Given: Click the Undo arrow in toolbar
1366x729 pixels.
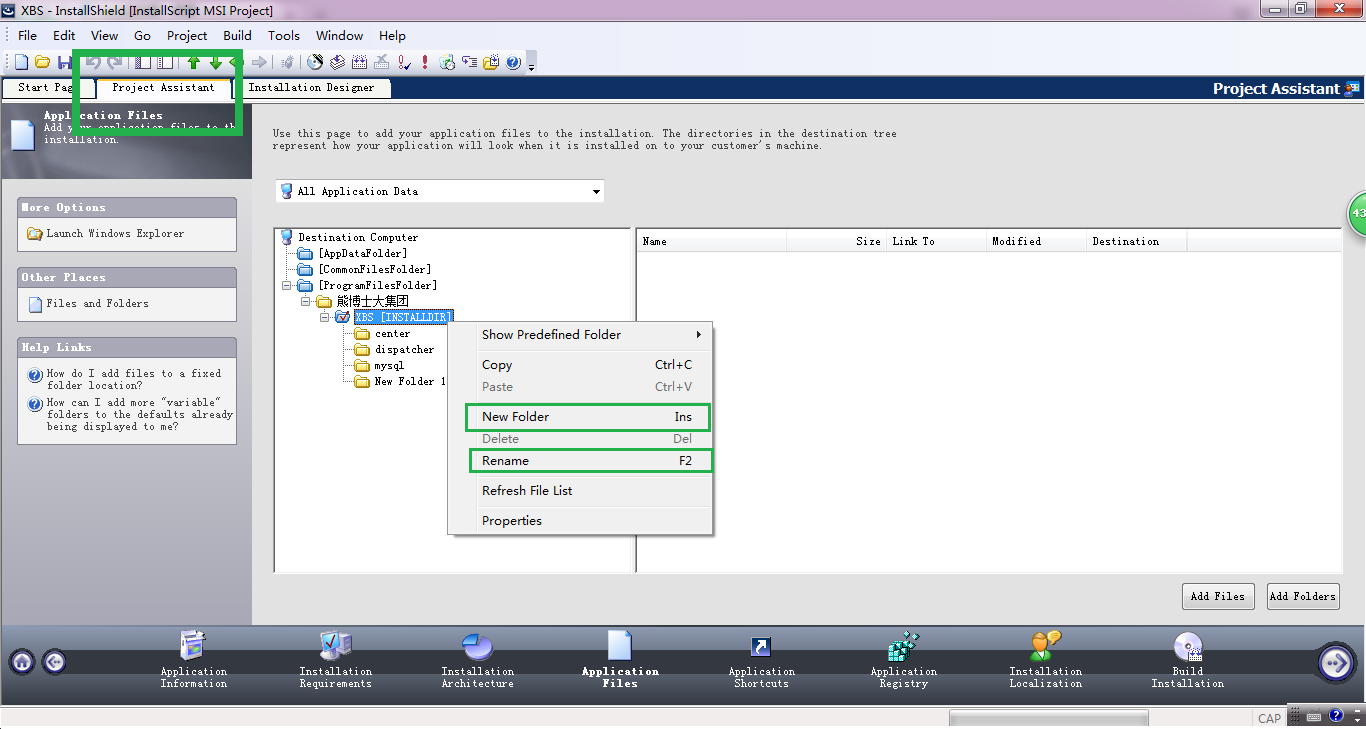Looking at the screenshot, I should [x=93, y=62].
